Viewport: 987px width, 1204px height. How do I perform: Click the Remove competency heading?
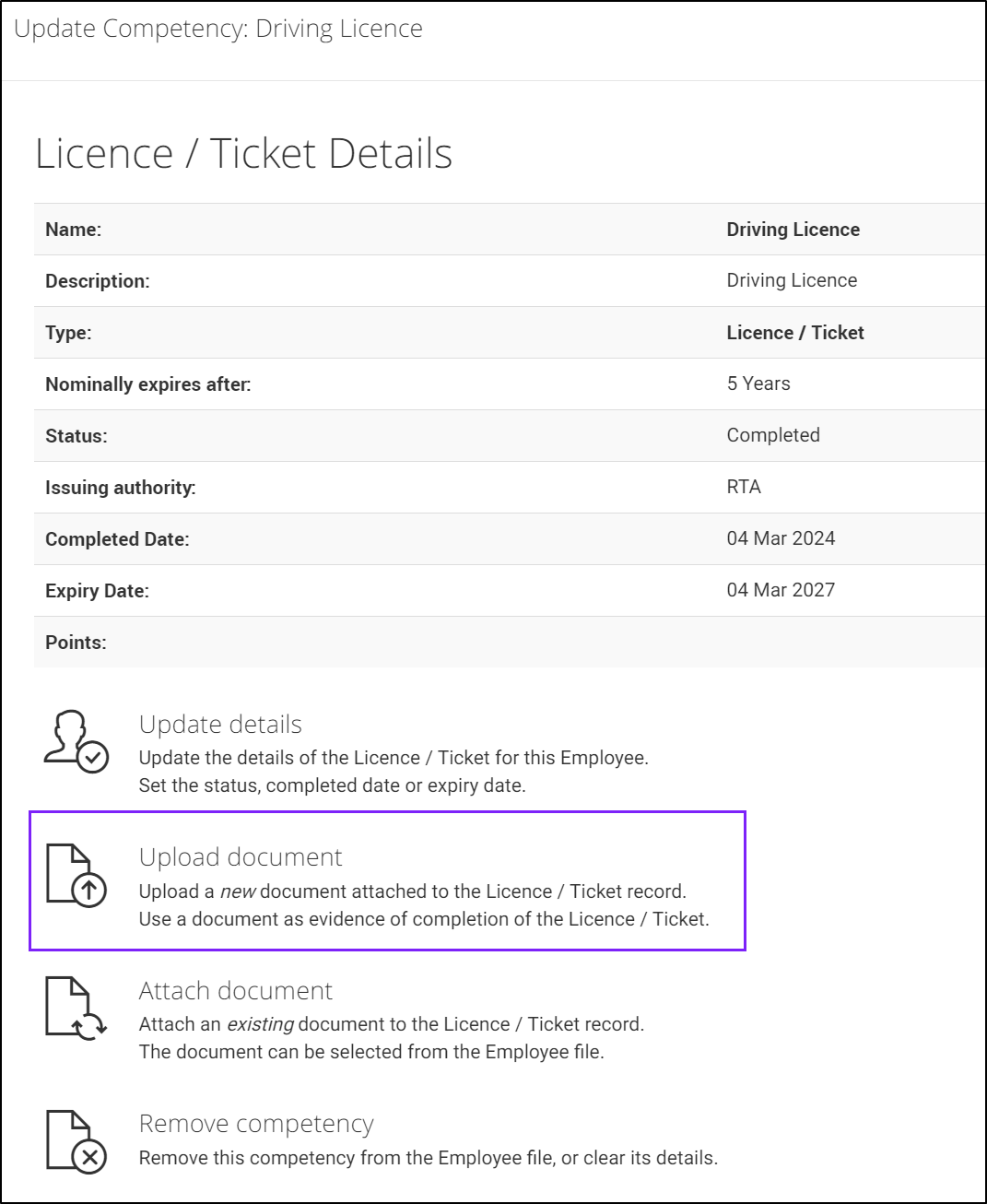point(256,1124)
